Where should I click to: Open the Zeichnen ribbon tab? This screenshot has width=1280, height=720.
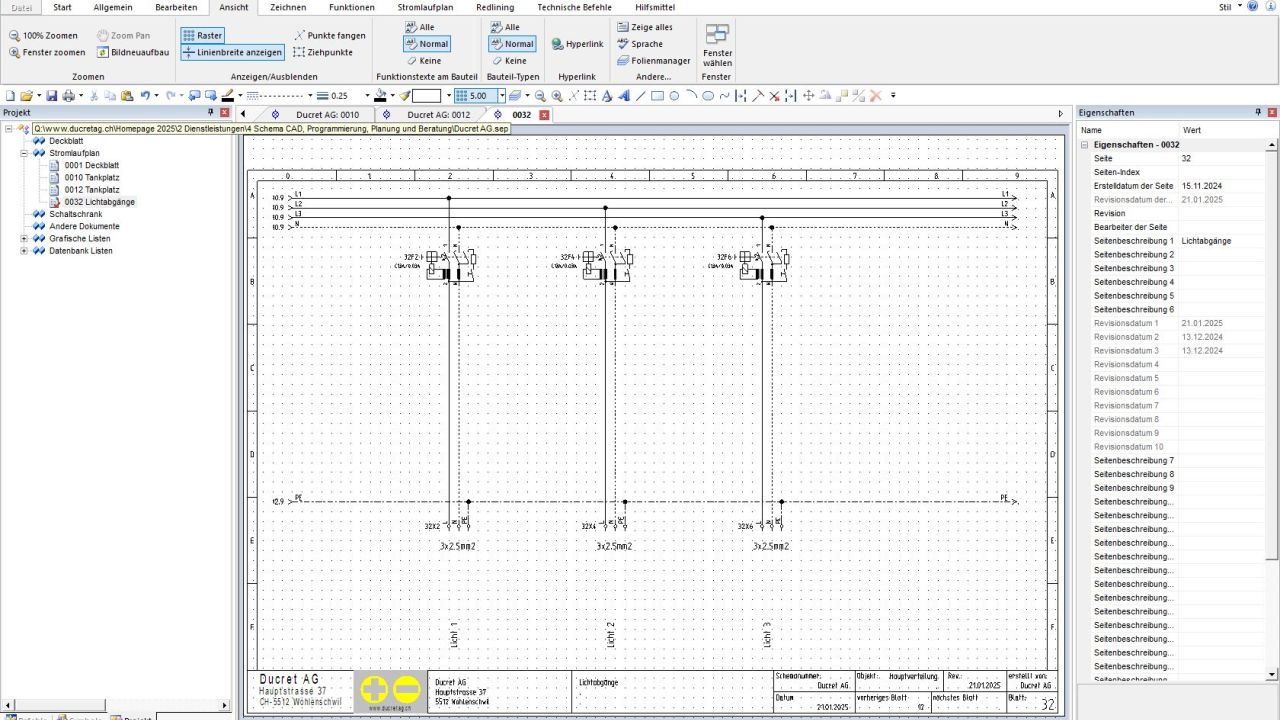point(288,7)
